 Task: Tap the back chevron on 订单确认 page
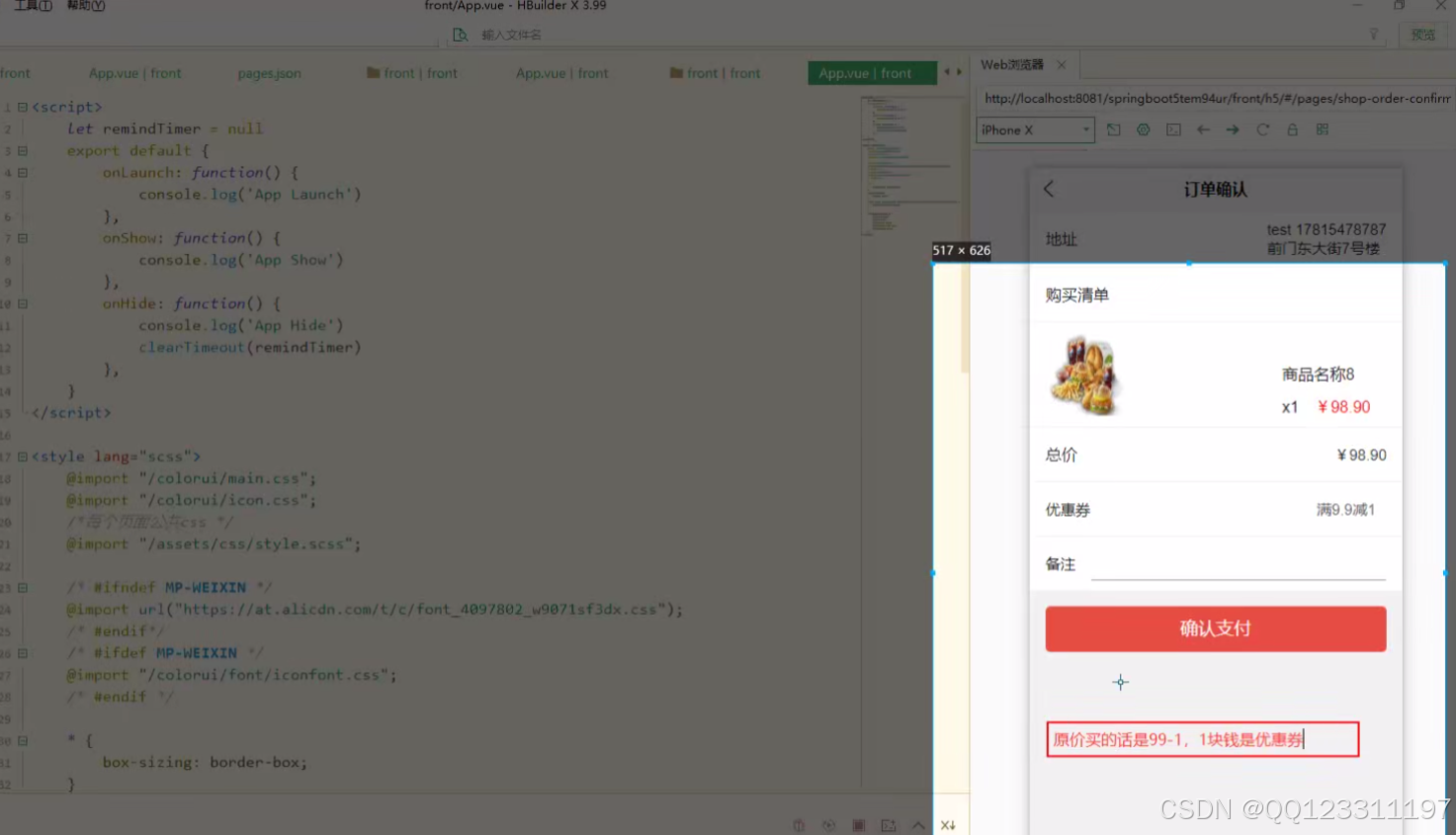tap(1048, 189)
